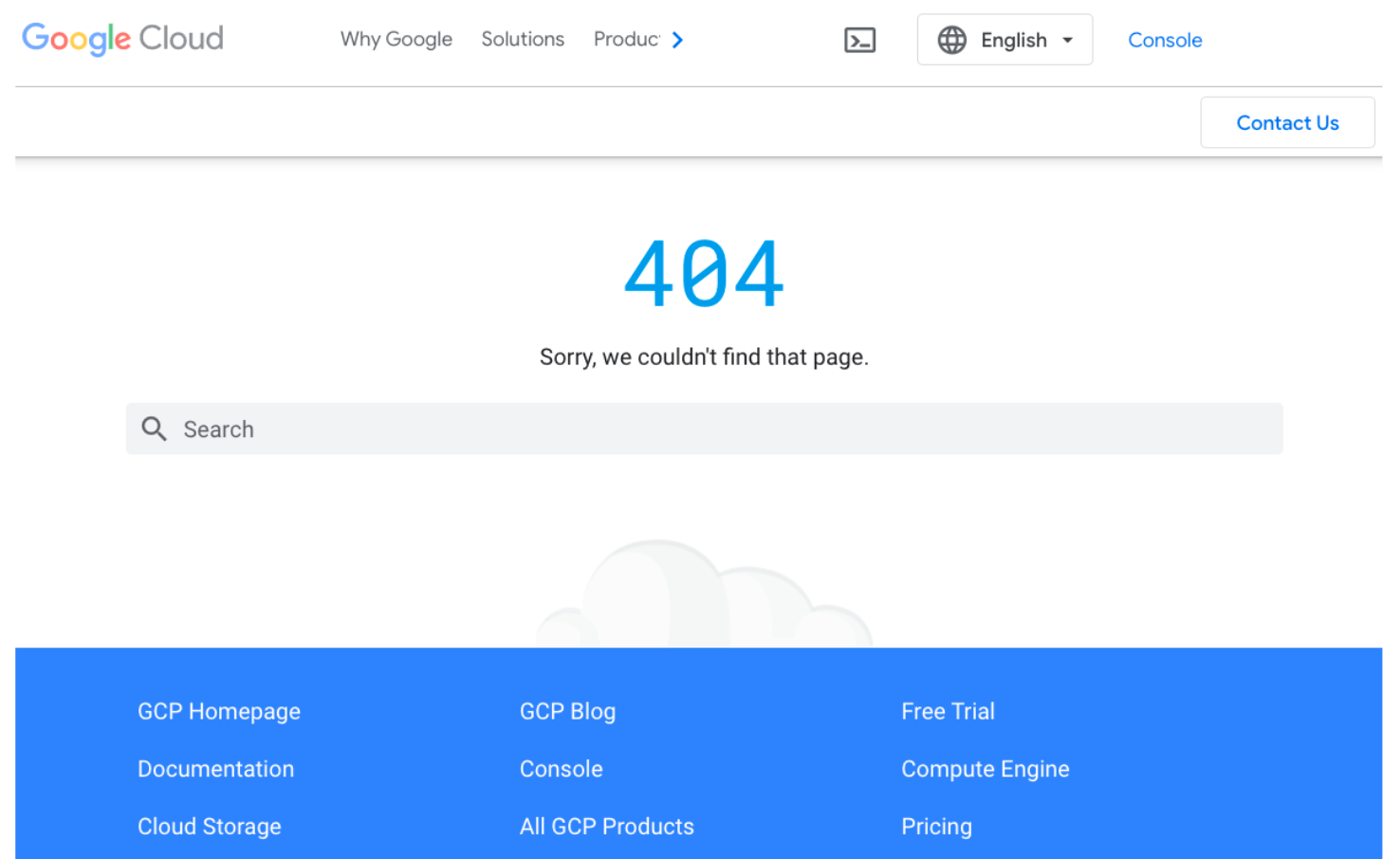The height and width of the screenshot is (859, 1400).
Task: Start the Free Trial link
Action: click(948, 711)
